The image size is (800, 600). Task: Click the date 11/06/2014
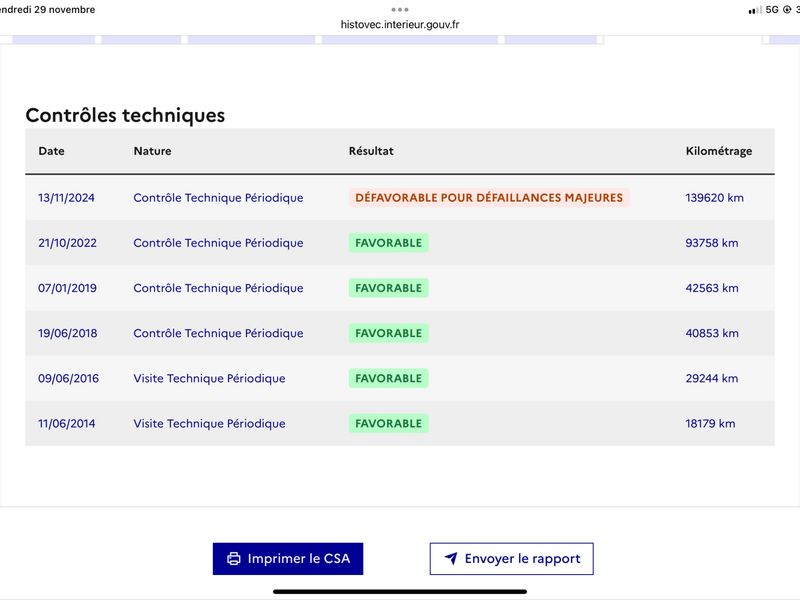click(x=67, y=423)
